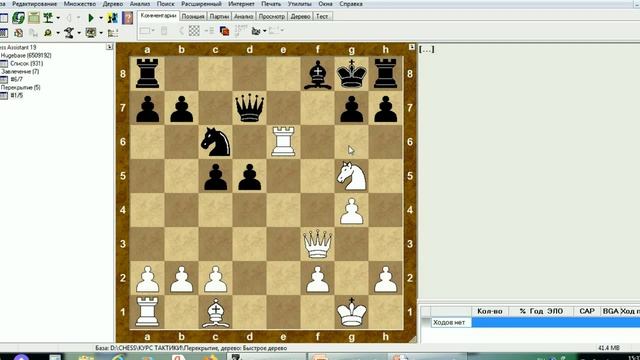
Task: Switch to the Позиция tab
Action: (x=193, y=16)
